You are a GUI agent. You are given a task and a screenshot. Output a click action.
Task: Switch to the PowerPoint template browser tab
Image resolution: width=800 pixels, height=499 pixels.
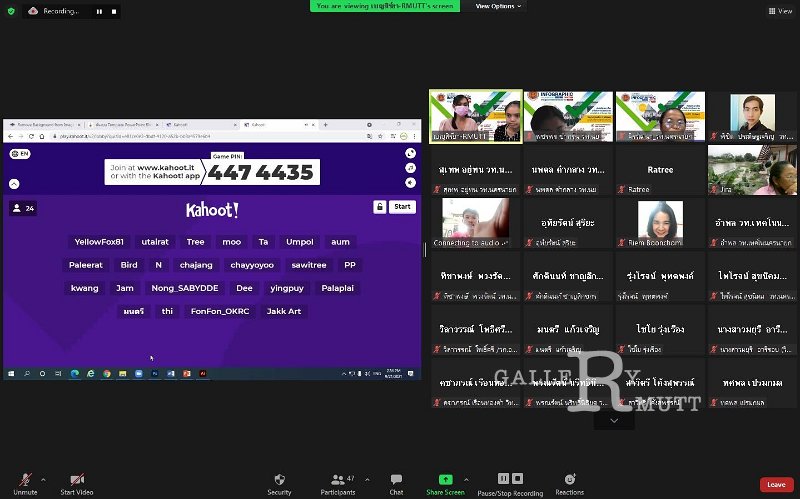coord(122,124)
